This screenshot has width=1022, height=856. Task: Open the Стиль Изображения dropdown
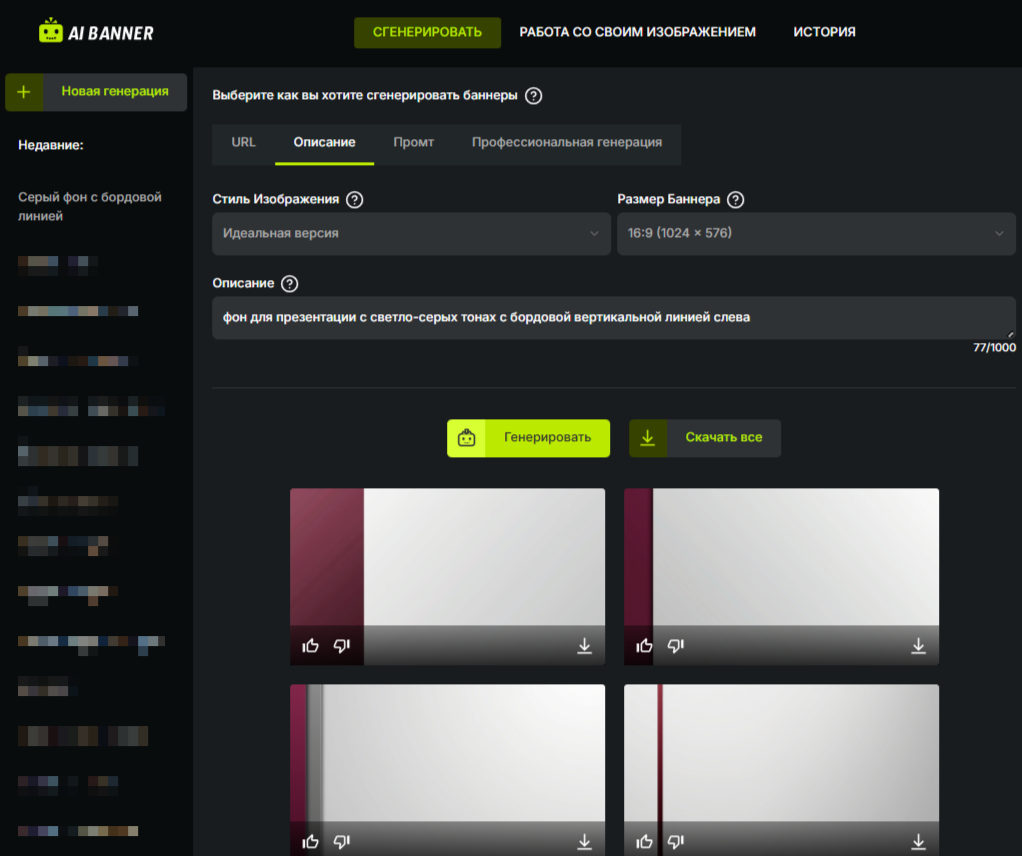coord(410,233)
